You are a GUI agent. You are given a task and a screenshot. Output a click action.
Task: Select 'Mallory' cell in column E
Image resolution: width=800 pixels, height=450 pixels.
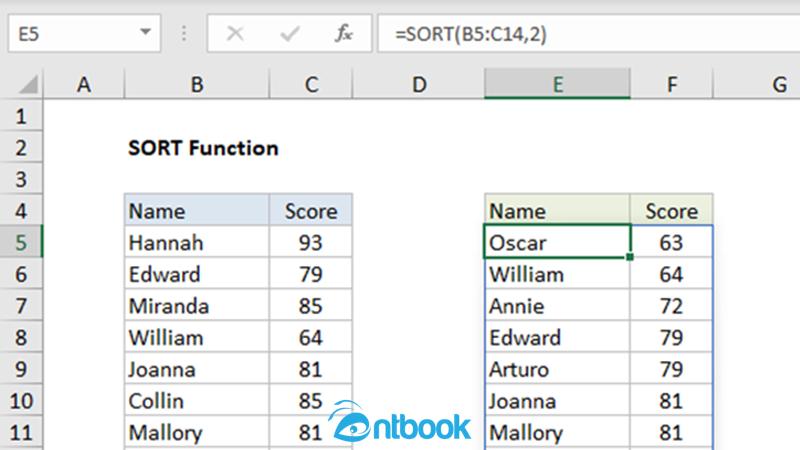[x=557, y=432]
